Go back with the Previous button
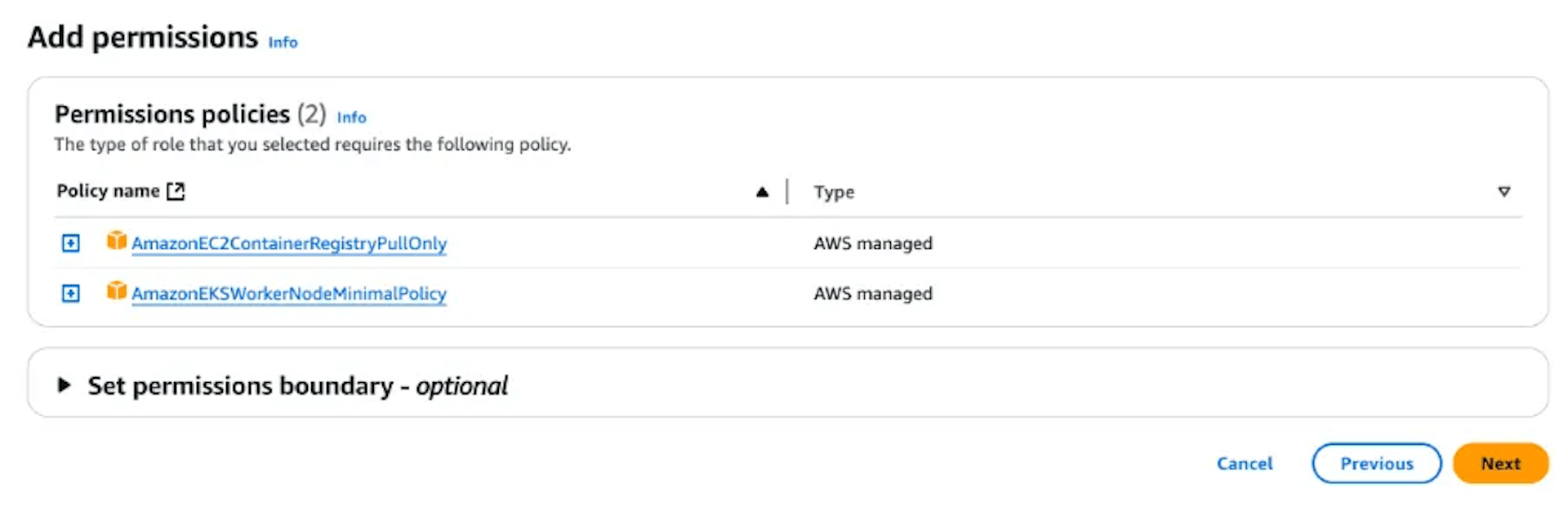The image size is (1568, 520). tap(1376, 464)
